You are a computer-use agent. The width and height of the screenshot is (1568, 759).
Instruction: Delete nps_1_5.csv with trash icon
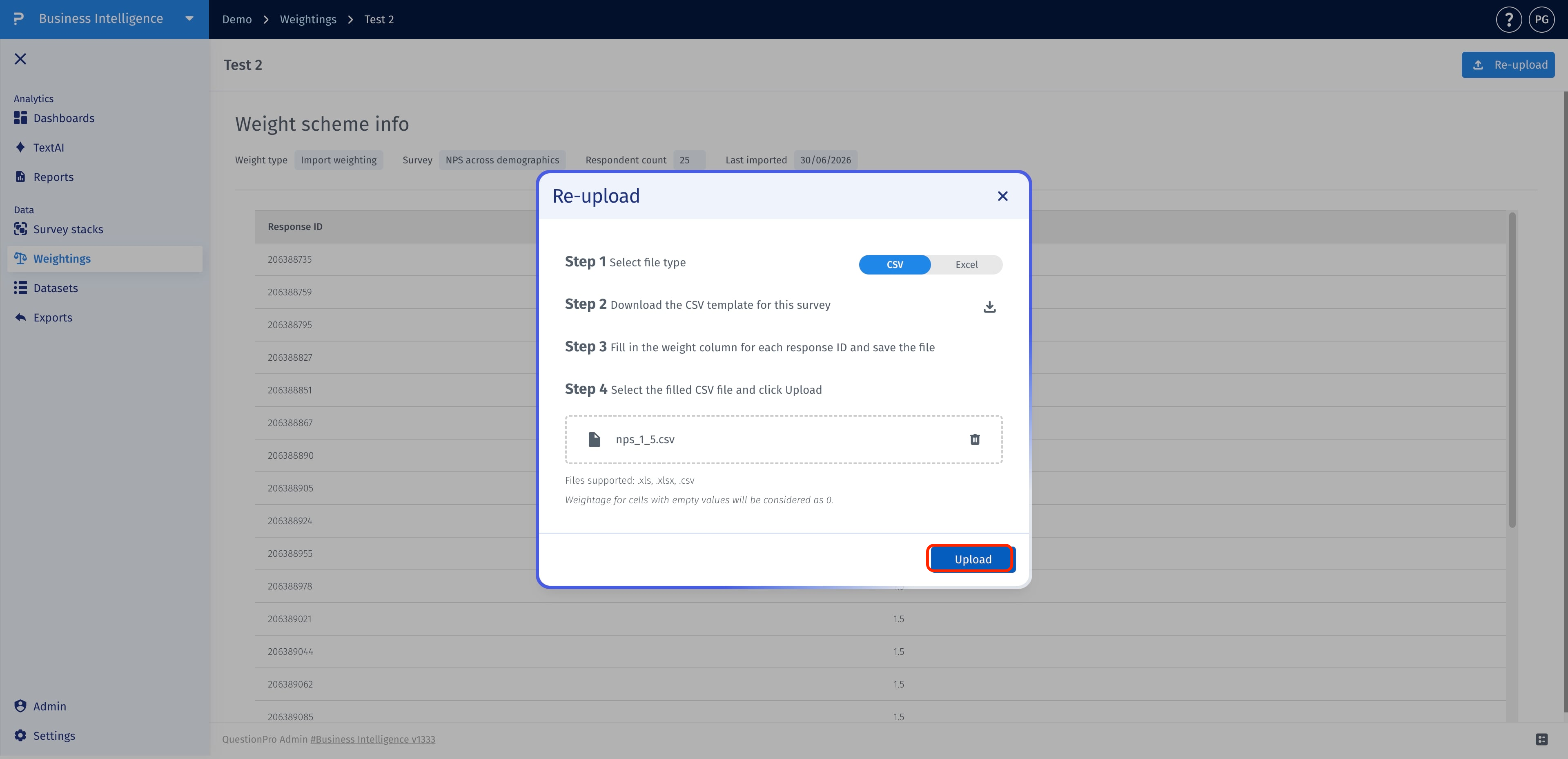975,439
